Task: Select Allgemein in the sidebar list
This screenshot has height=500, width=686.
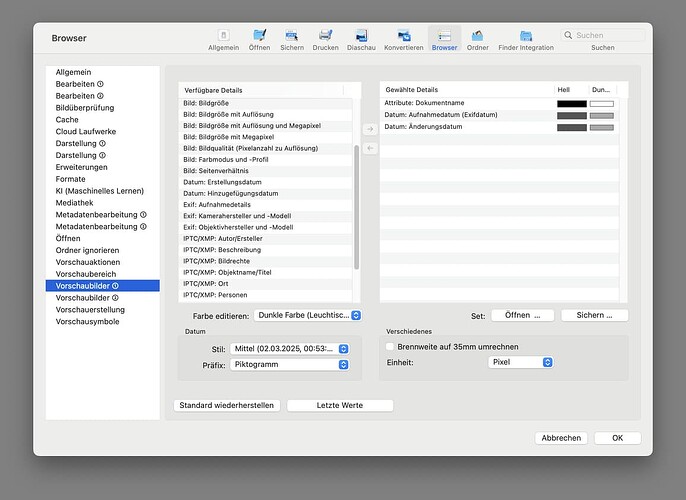Action: click(102, 72)
